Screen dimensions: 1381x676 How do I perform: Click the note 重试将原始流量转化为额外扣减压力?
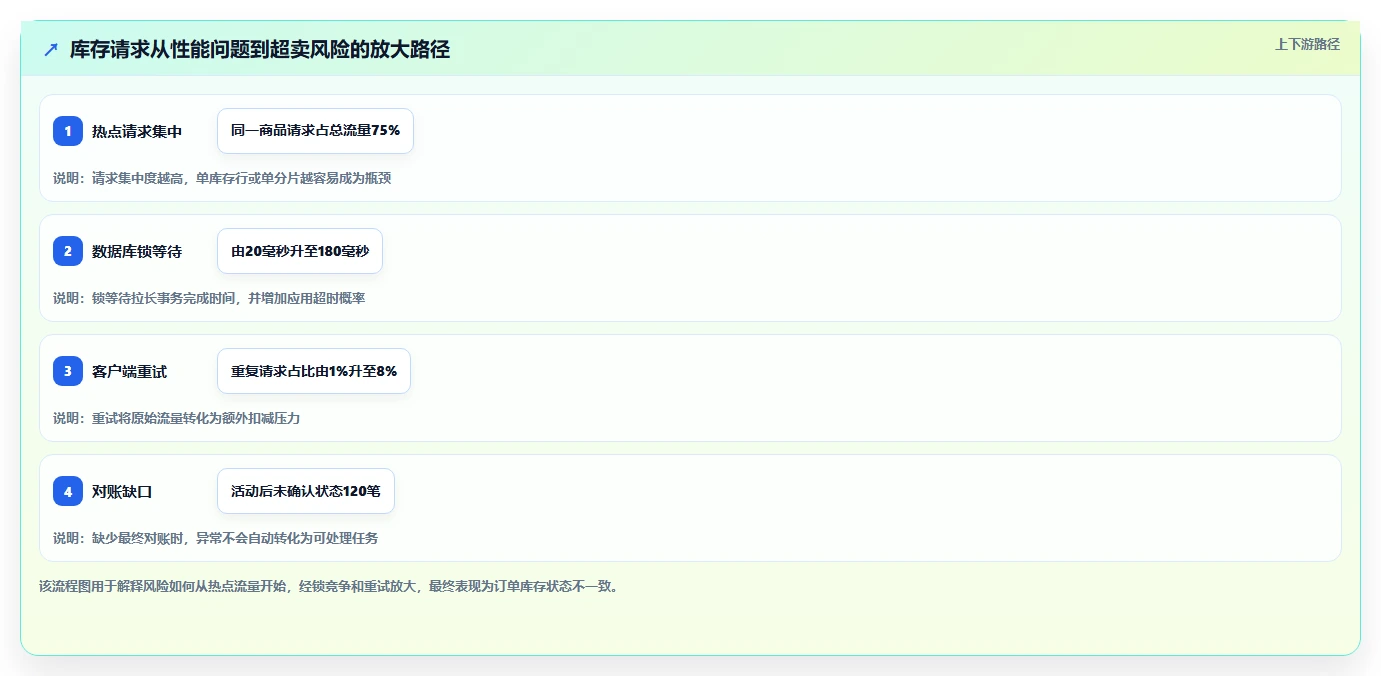pos(177,418)
